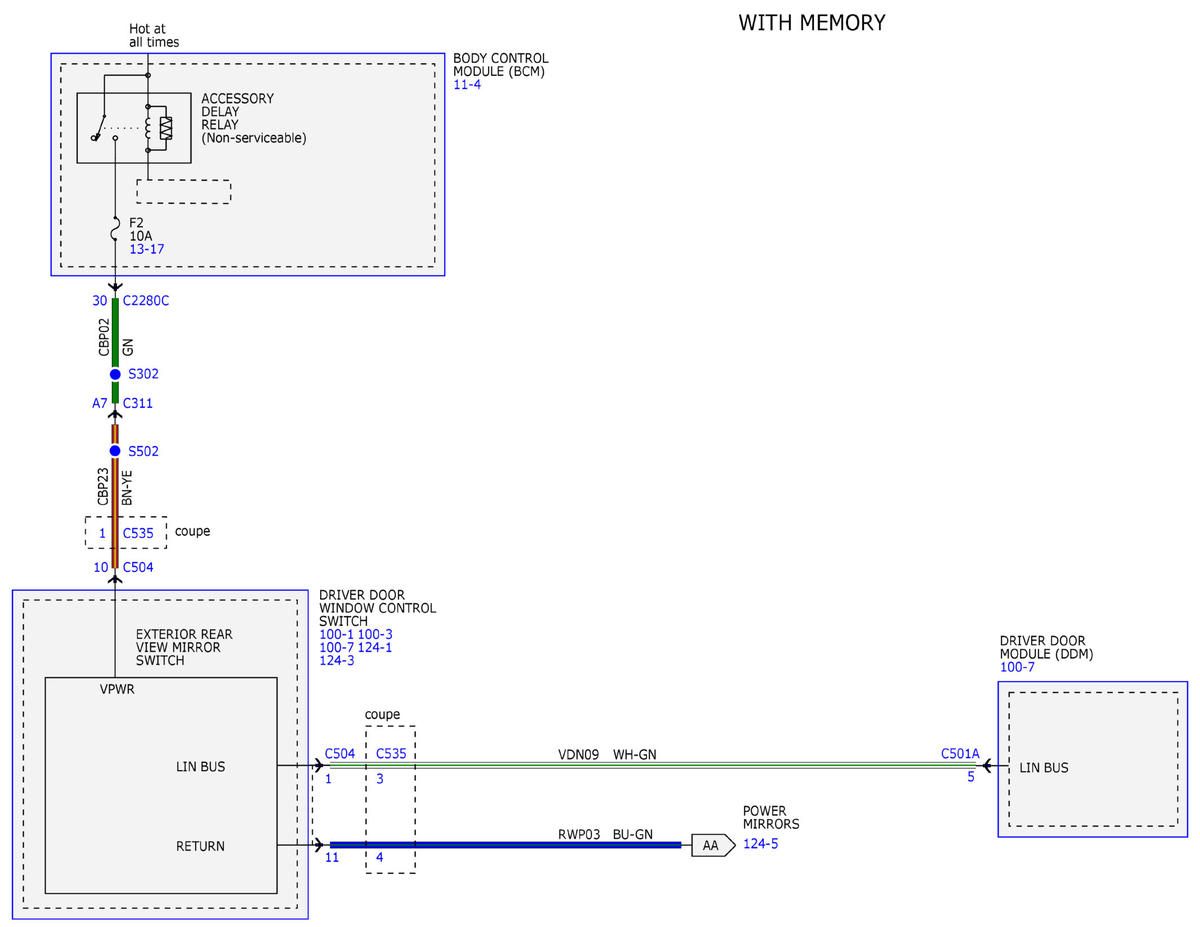Select the RWP03 BU-GN wire label
This screenshot has height=927, width=1200.
click(607, 833)
